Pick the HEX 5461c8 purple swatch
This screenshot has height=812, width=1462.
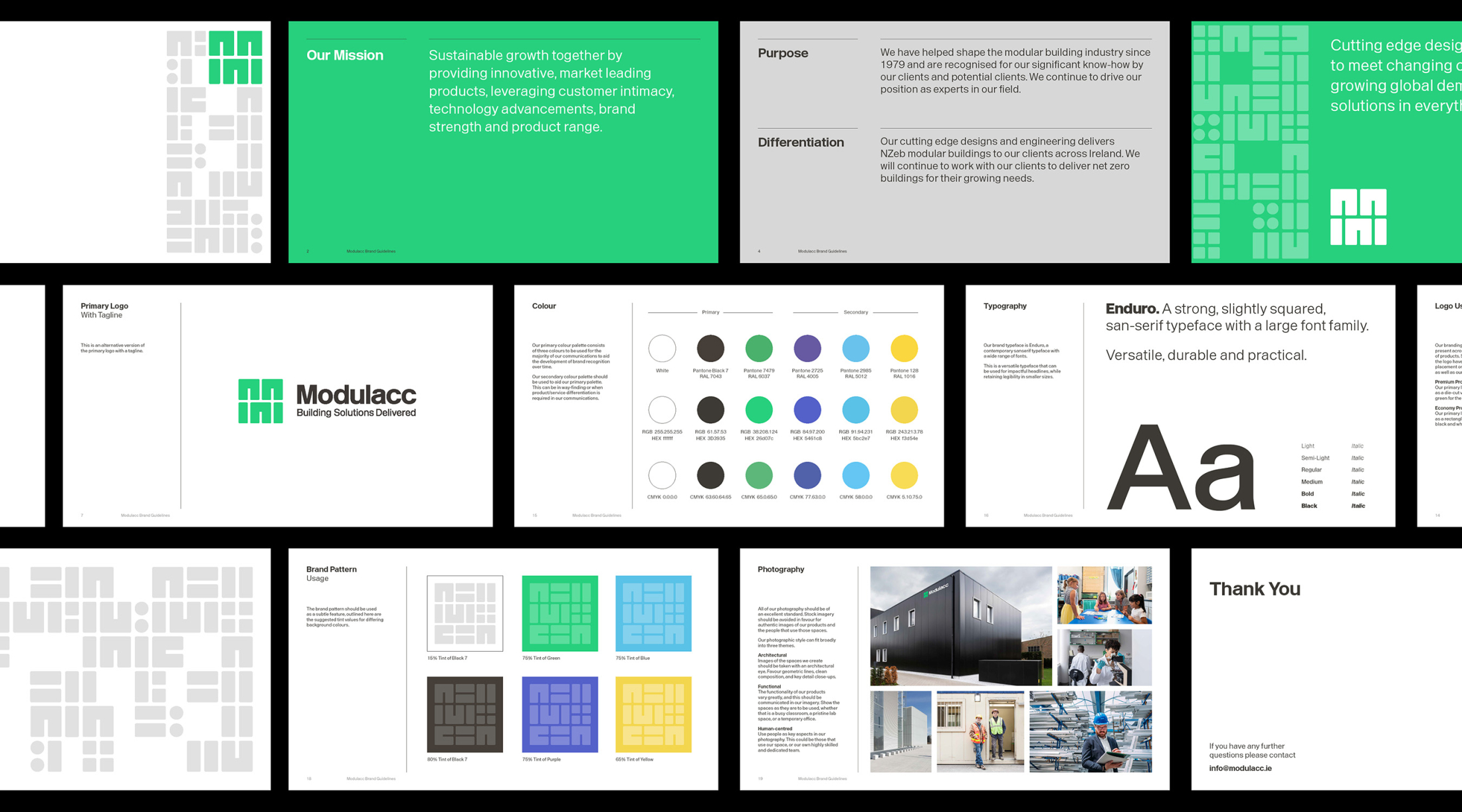pos(807,410)
